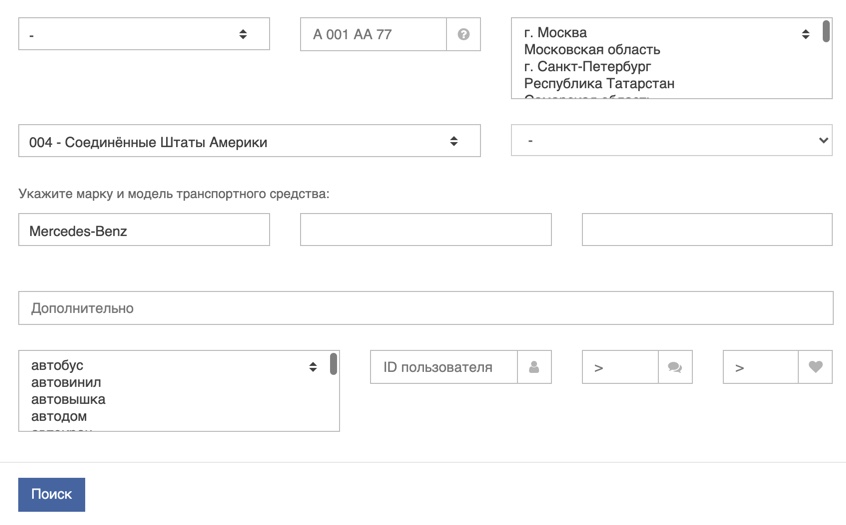Click the ID пользователя input field

443,367
